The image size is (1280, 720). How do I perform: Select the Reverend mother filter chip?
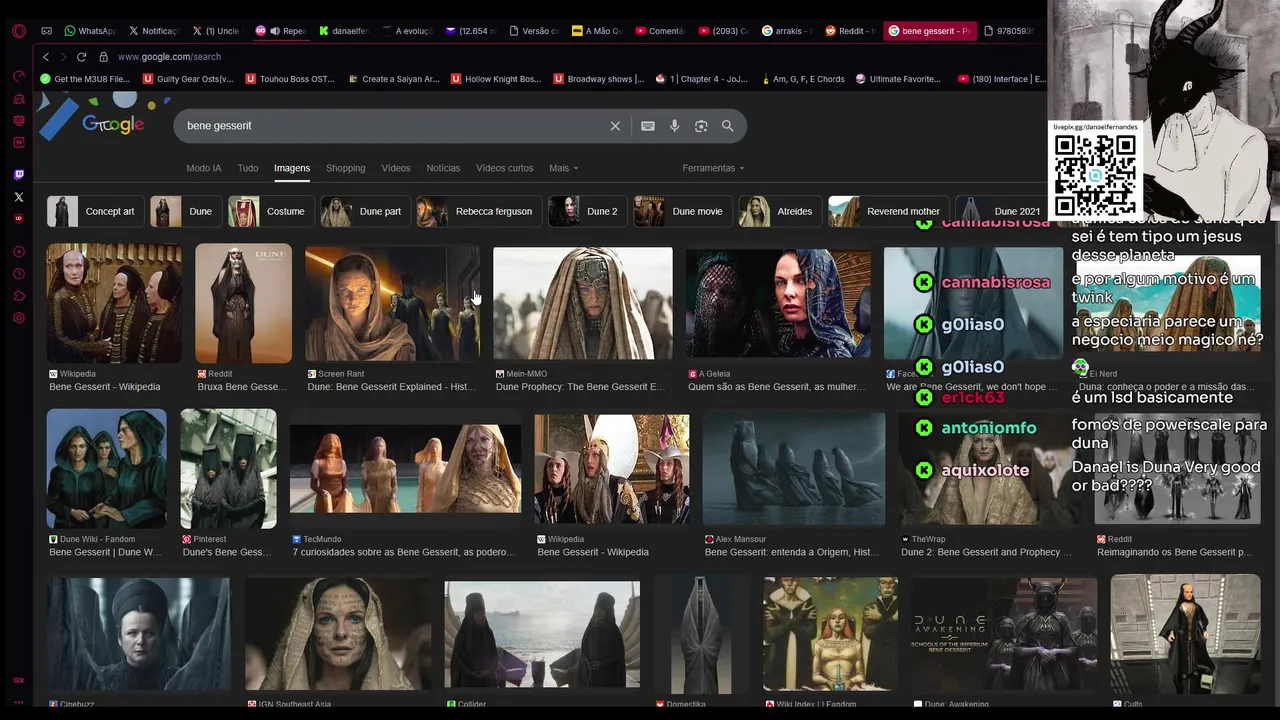coord(887,211)
